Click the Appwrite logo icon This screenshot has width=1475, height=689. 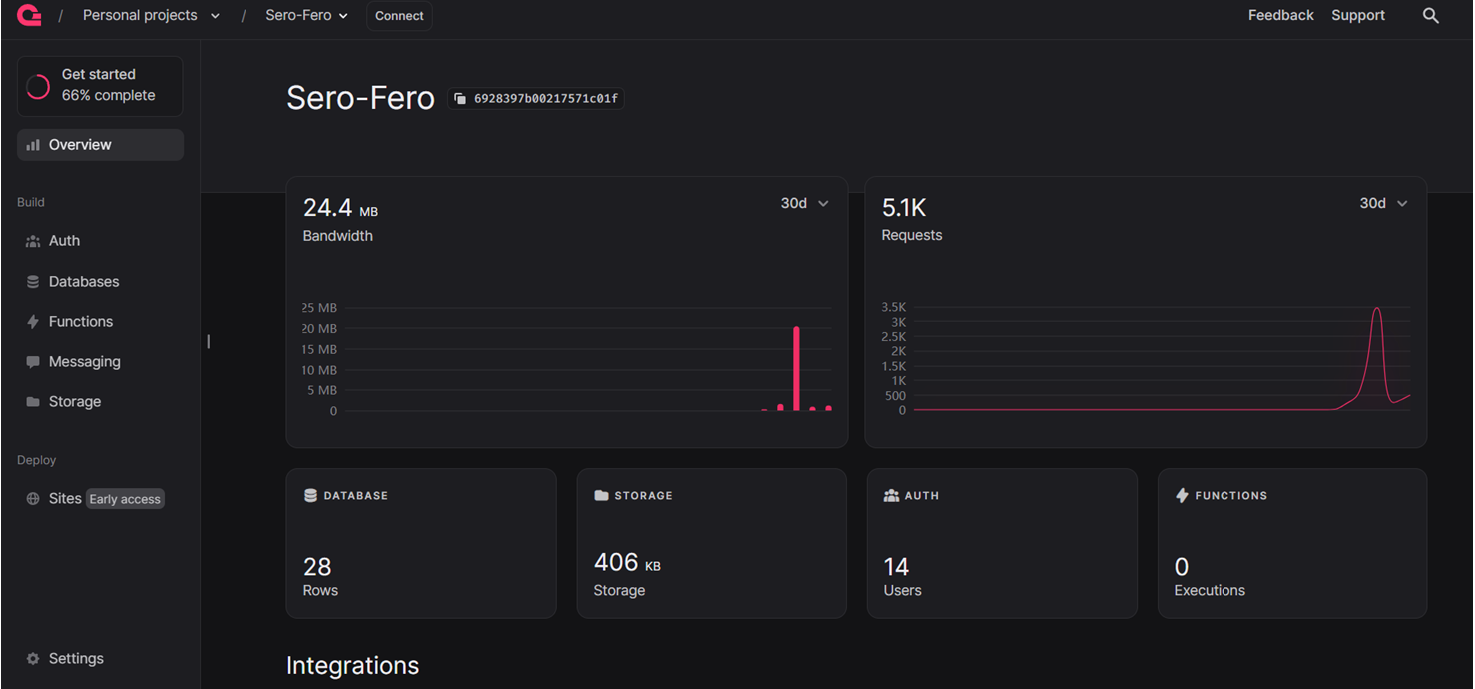coord(29,15)
